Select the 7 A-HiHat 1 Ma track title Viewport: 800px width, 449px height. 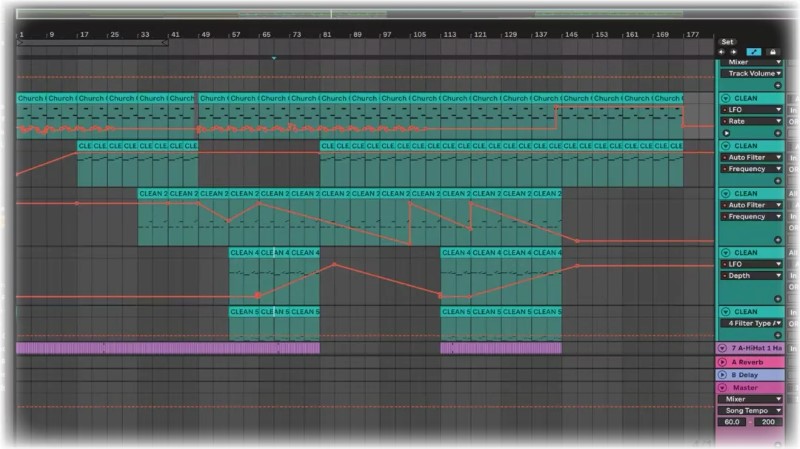point(757,348)
